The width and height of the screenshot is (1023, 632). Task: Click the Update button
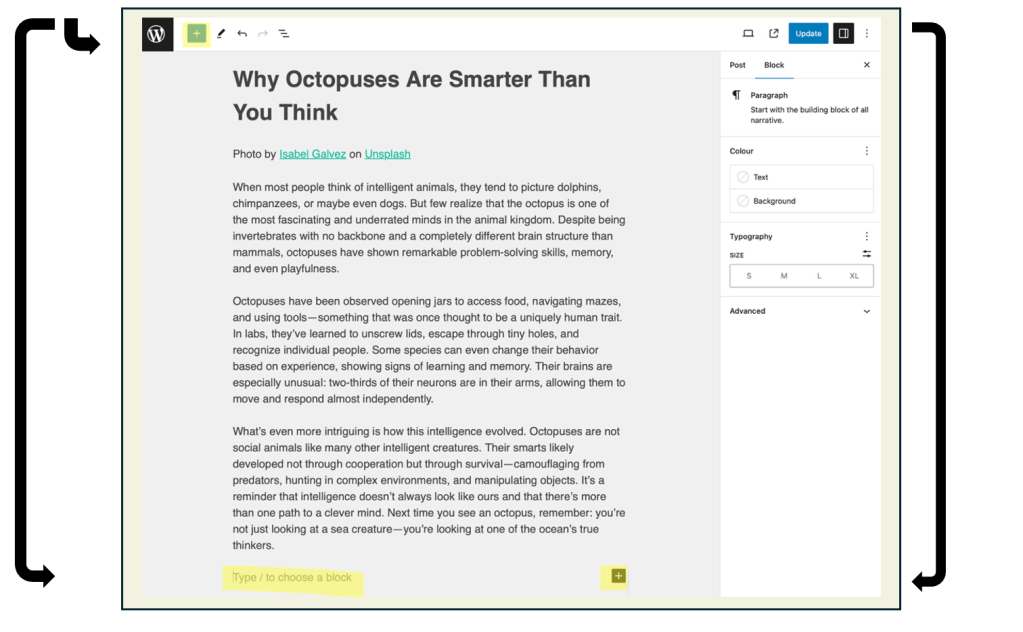tap(808, 34)
